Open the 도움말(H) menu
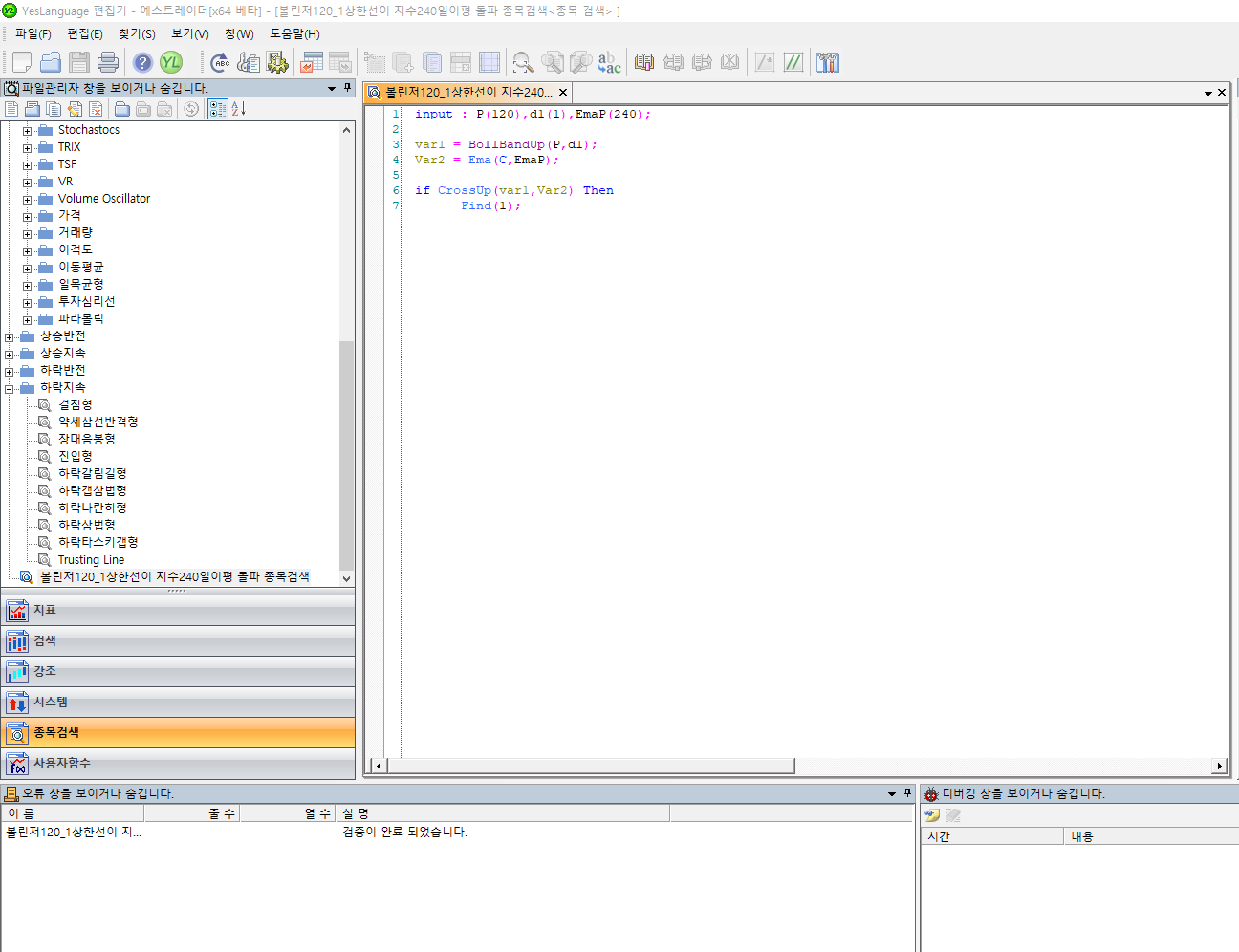1239x952 pixels. point(294,34)
